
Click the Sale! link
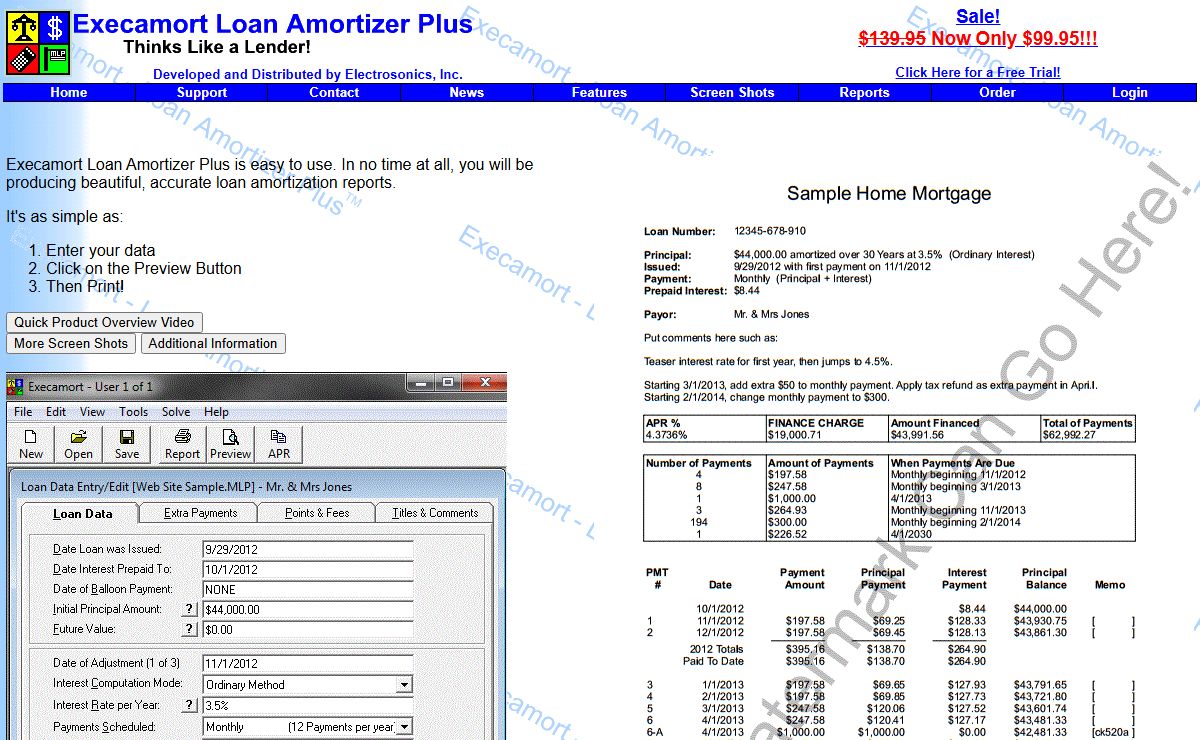point(978,16)
